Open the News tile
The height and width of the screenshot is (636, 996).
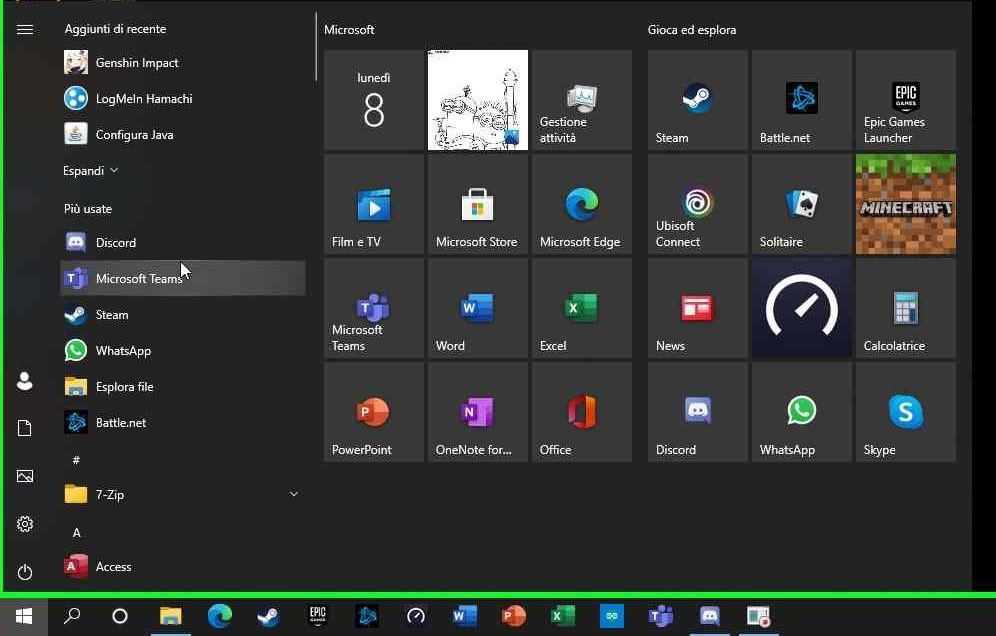point(697,308)
